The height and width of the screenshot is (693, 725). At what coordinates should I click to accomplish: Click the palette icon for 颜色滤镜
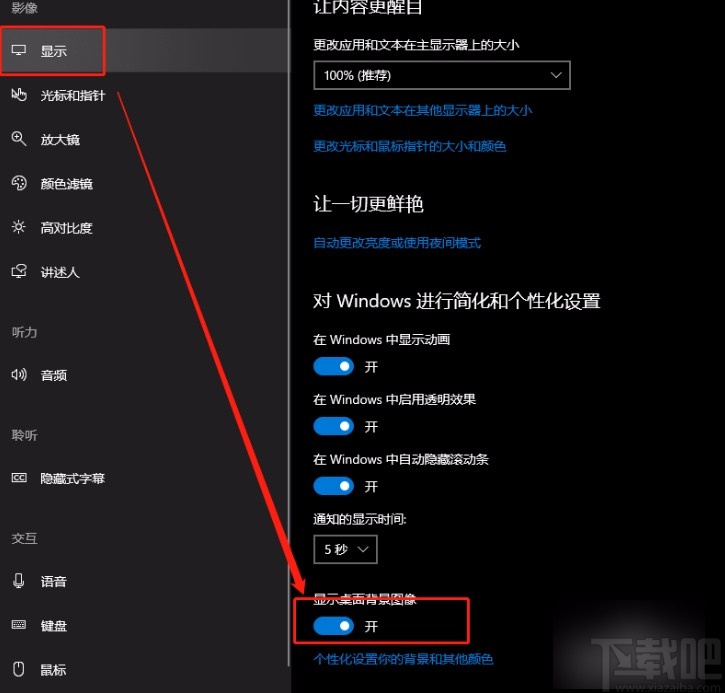[18, 183]
